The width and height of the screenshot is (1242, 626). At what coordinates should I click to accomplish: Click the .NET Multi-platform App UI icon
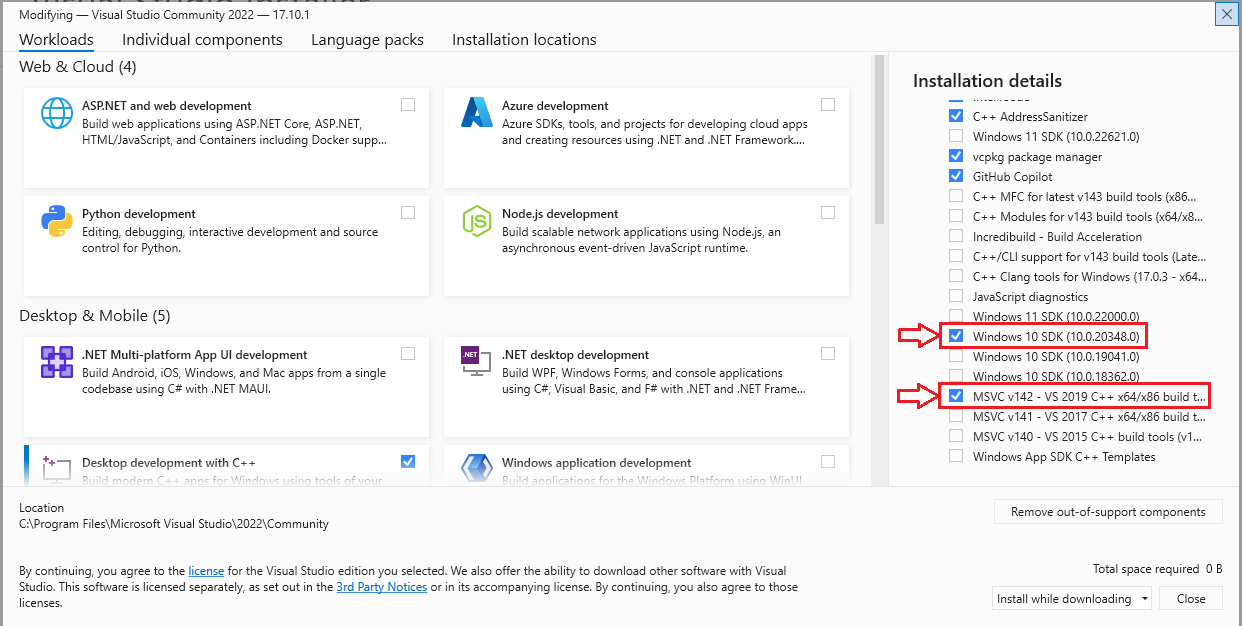click(x=57, y=361)
